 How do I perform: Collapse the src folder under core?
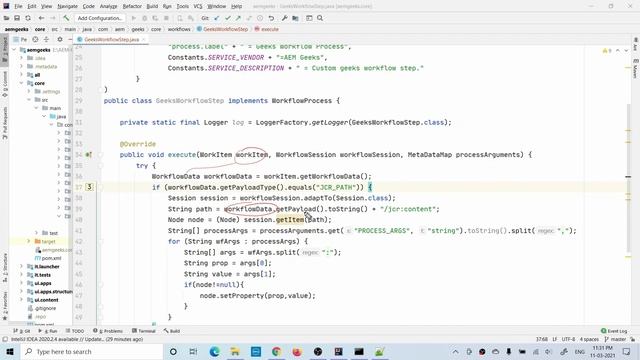[29, 100]
